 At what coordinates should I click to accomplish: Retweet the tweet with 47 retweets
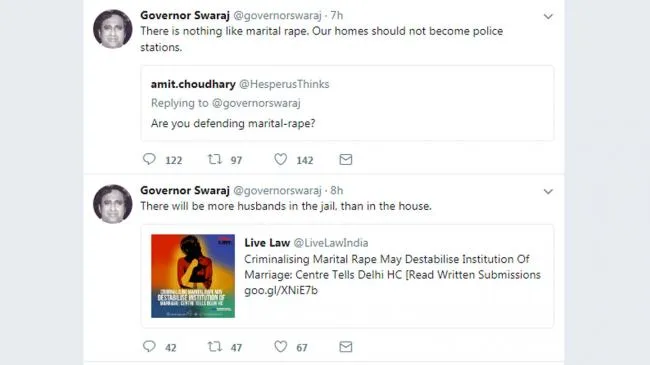click(x=215, y=346)
